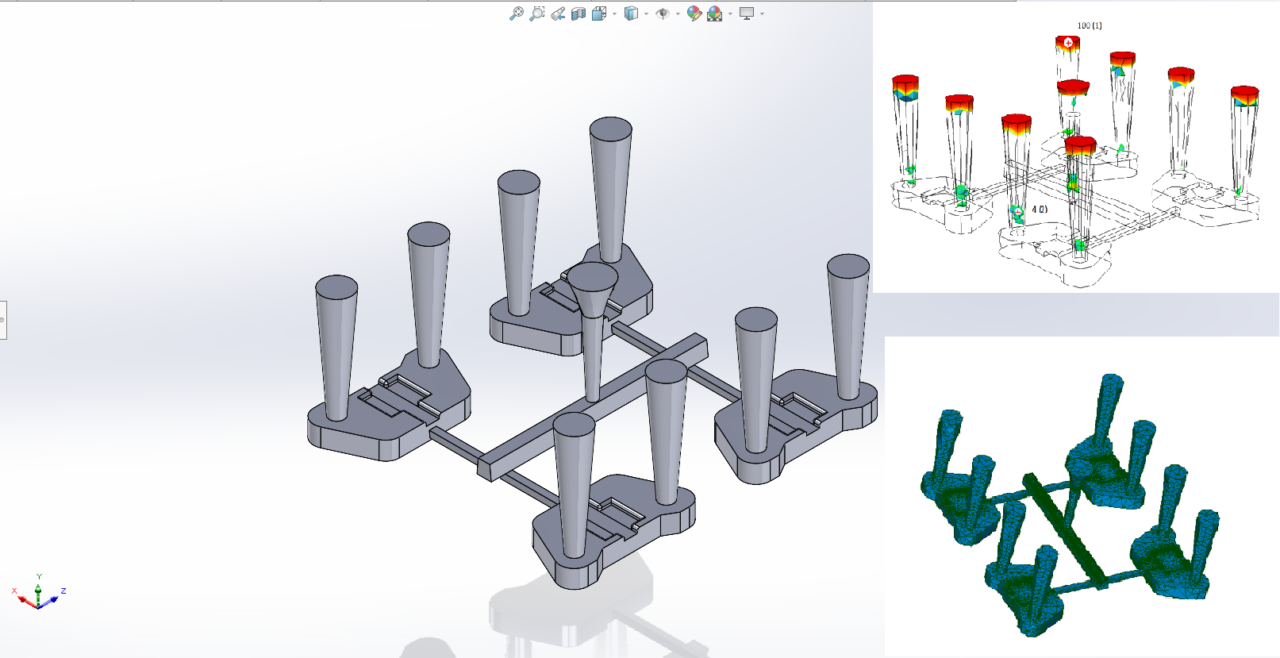Viewport: 1280px width, 658px height.
Task: Click the Display Style cube icon
Action: 630,14
